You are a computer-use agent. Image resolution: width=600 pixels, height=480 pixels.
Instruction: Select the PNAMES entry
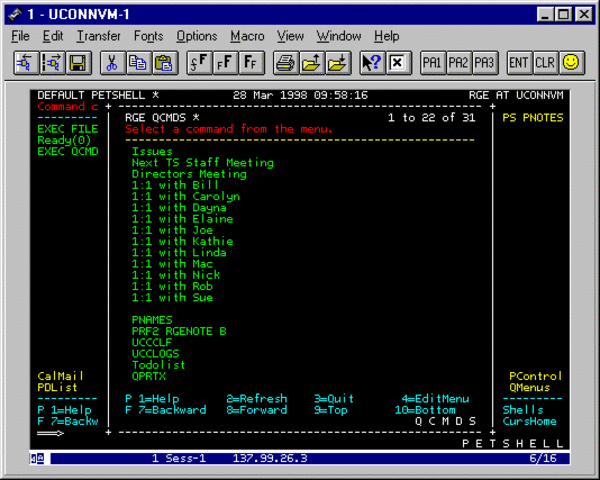152,320
